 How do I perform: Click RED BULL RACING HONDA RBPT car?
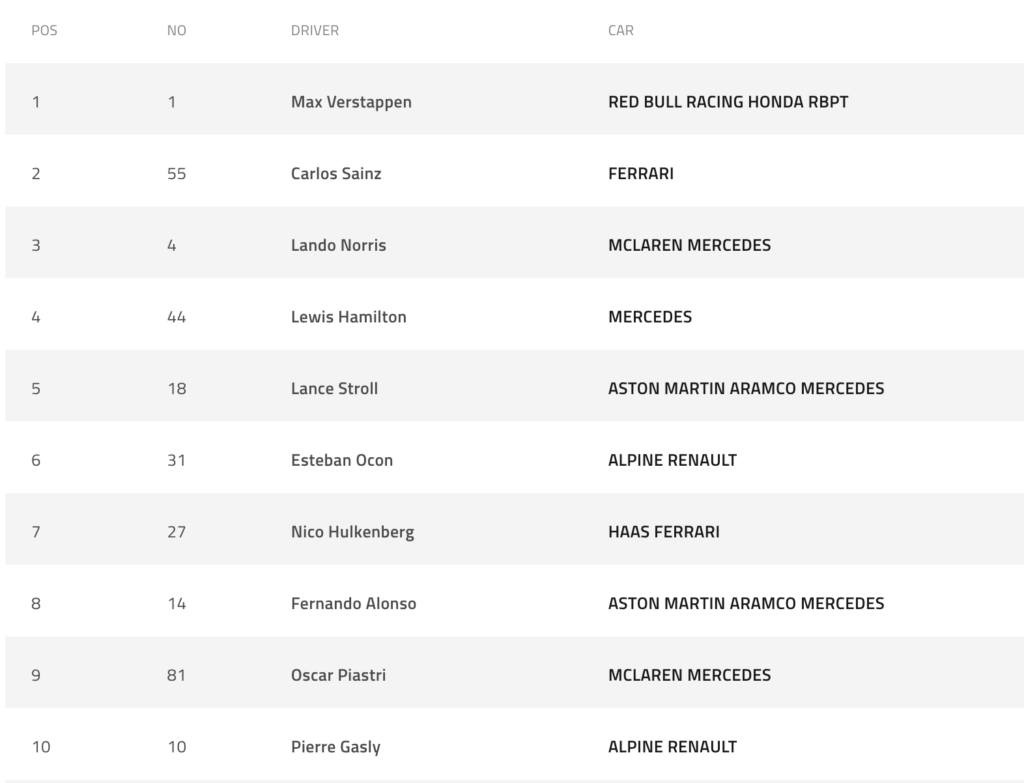pyautogui.click(x=728, y=102)
